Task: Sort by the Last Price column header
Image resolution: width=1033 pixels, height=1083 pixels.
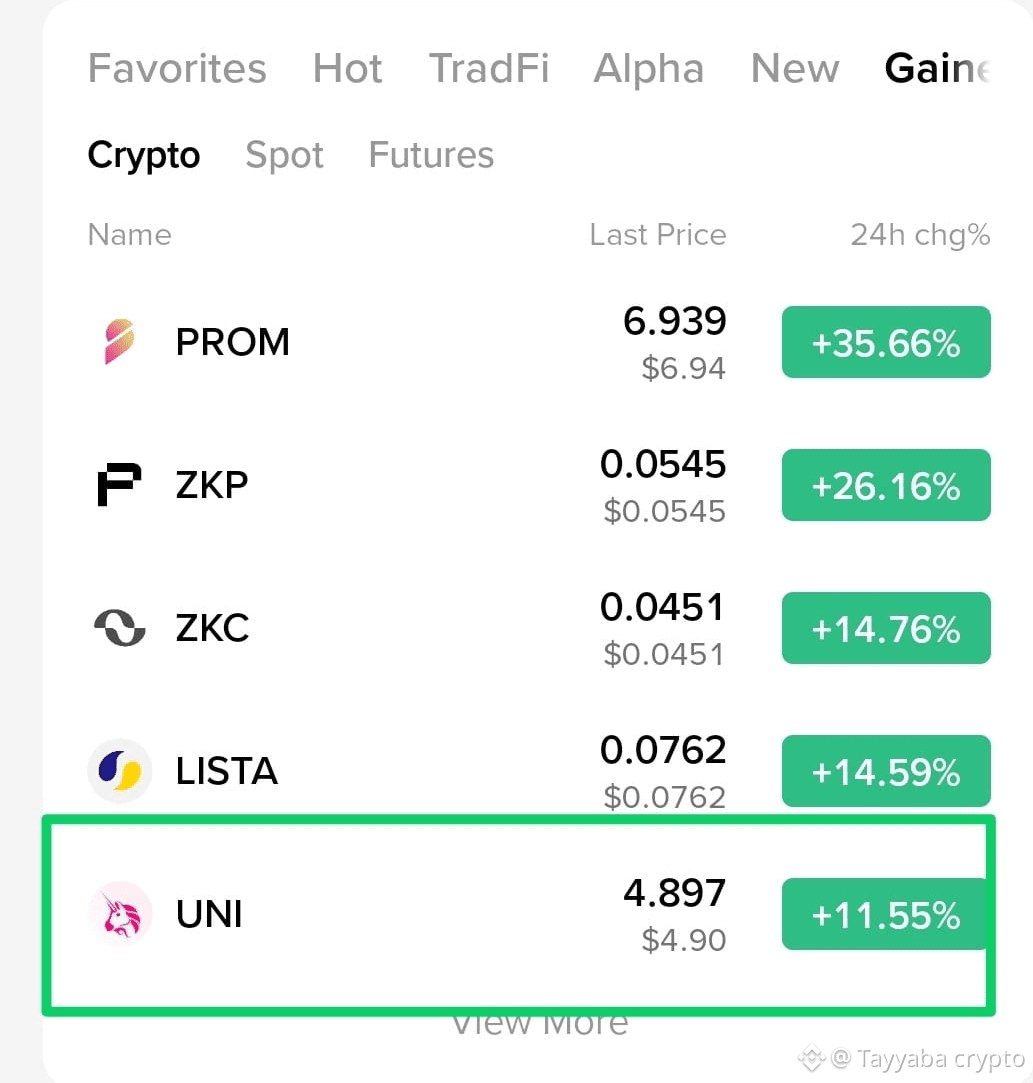Action: click(x=658, y=235)
